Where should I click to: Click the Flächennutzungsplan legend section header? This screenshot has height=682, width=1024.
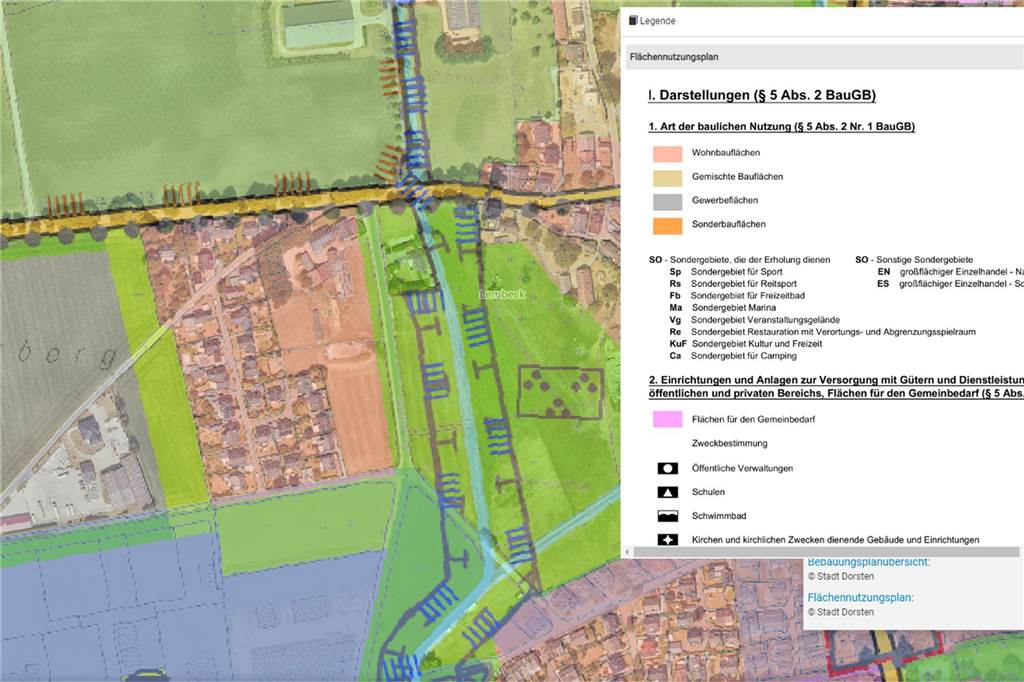[x=825, y=57]
